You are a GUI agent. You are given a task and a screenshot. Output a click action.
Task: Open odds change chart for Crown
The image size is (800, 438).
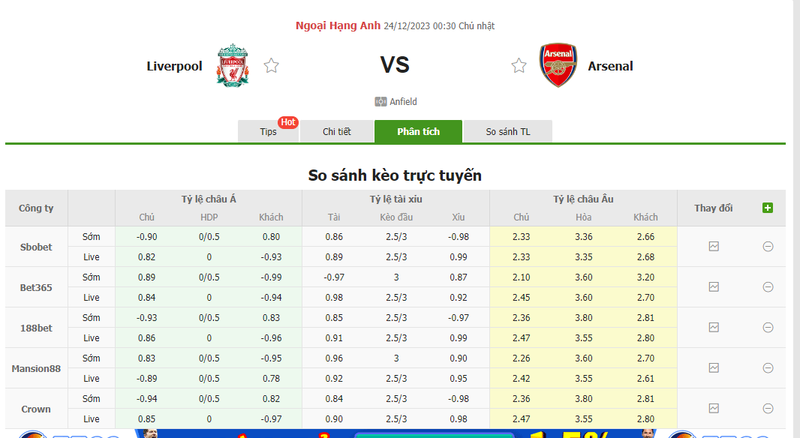[x=714, y=408]
